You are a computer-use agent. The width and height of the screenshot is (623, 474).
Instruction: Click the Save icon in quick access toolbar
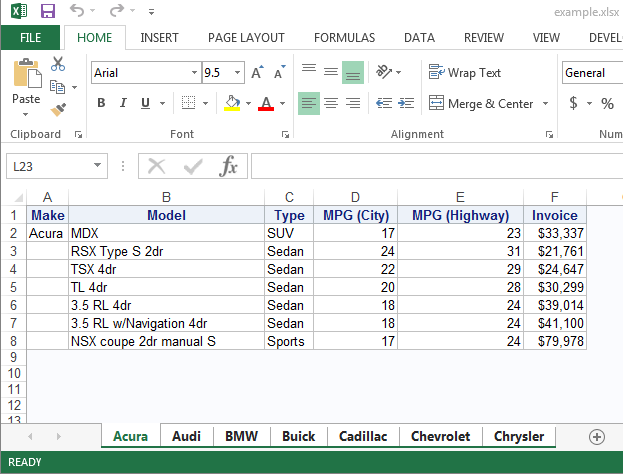(47, 12)
